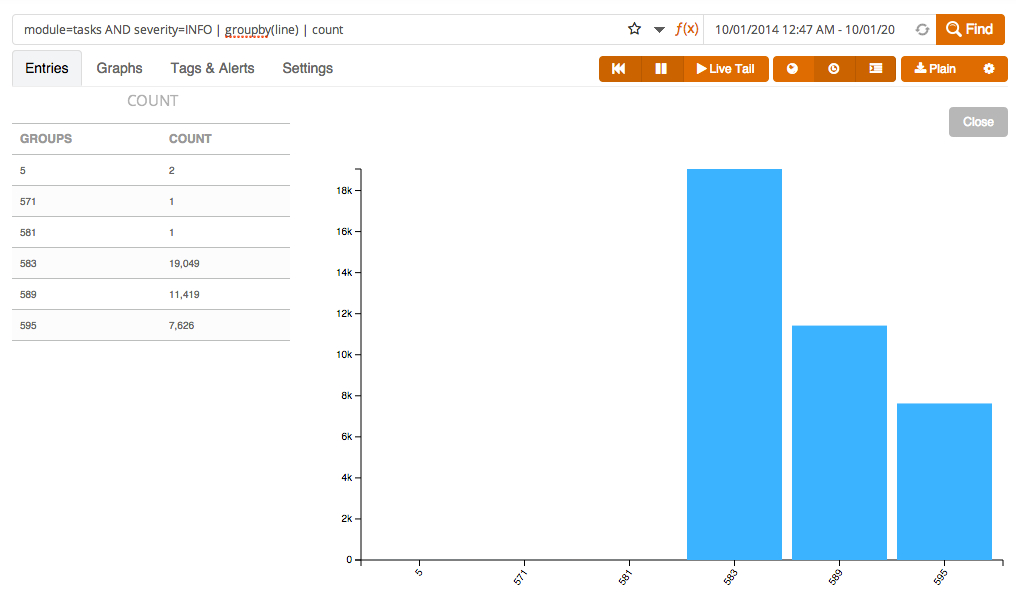Click the refresh icon beside the date range
1016x599 pixels.
point(922,30)
